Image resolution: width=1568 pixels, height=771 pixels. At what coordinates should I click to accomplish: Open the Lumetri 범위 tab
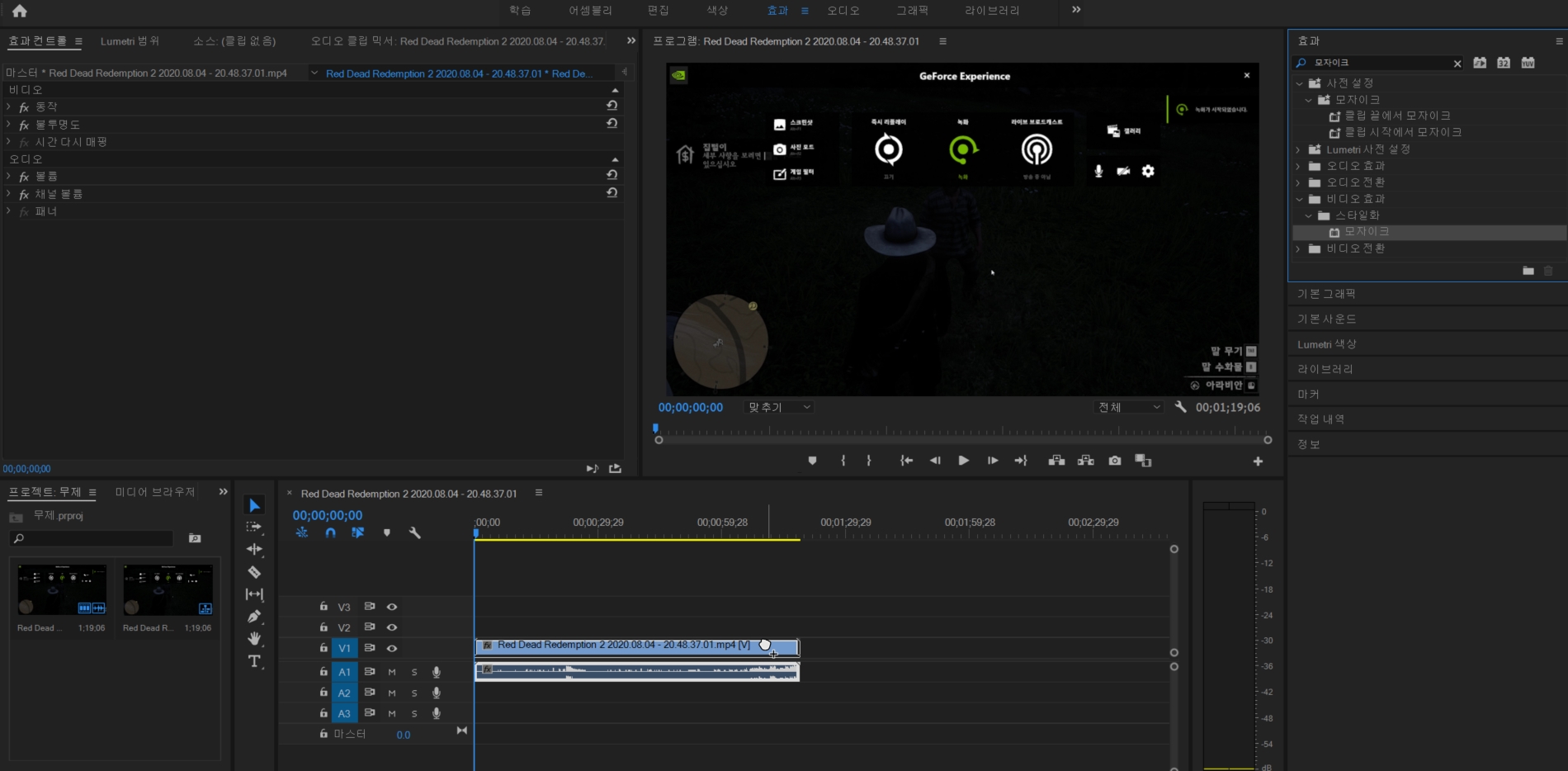pyautogui.click(x=130, y=41)
